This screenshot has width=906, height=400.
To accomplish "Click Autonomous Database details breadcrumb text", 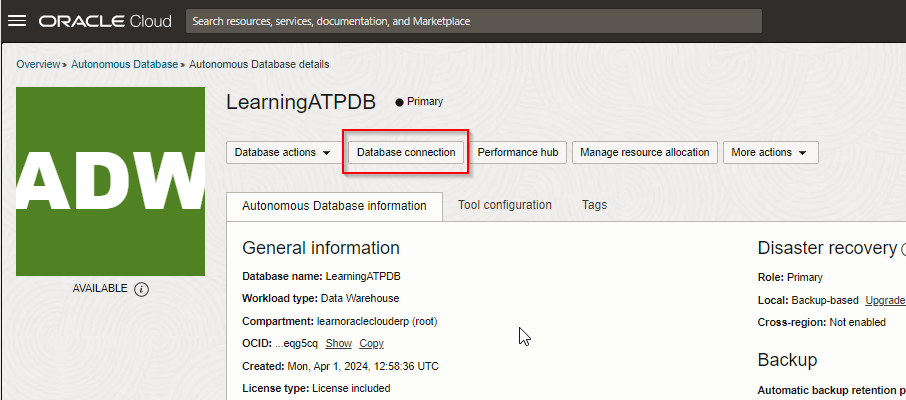I will pos(259,64).
